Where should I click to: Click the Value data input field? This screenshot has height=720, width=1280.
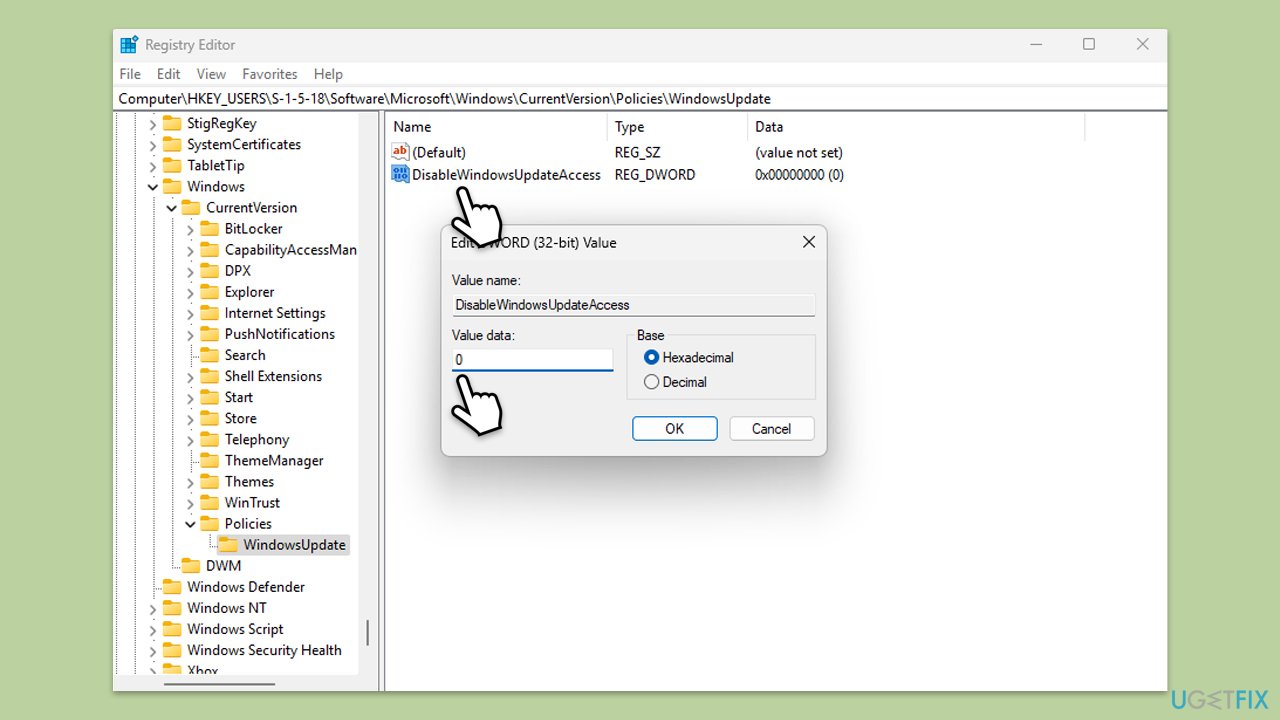point(532,359)
